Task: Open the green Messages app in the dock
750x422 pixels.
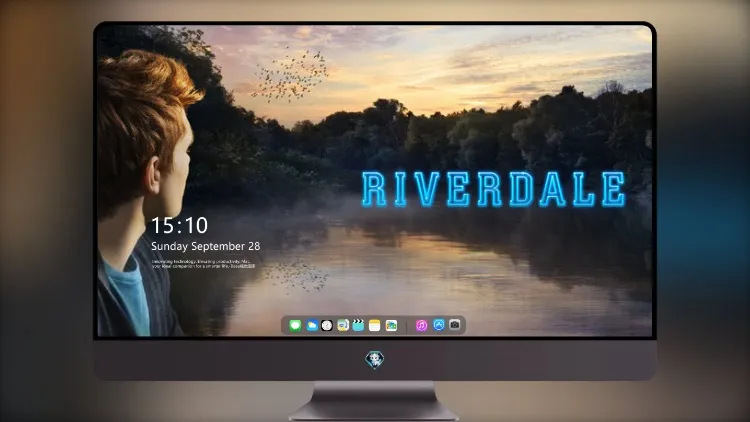Action: pyautogui.click(x=295, y=325)
